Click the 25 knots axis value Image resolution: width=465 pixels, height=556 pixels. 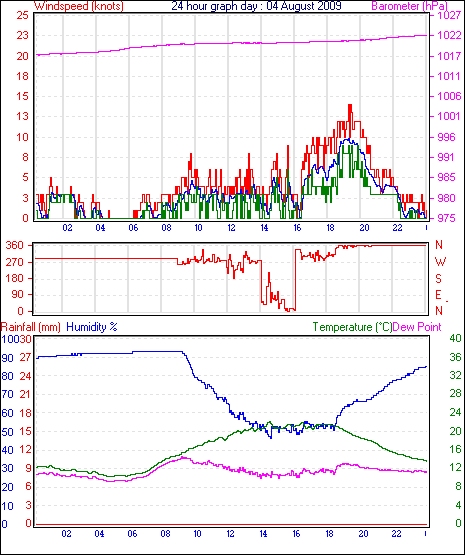pyautogui.click(x=22, y=15)
